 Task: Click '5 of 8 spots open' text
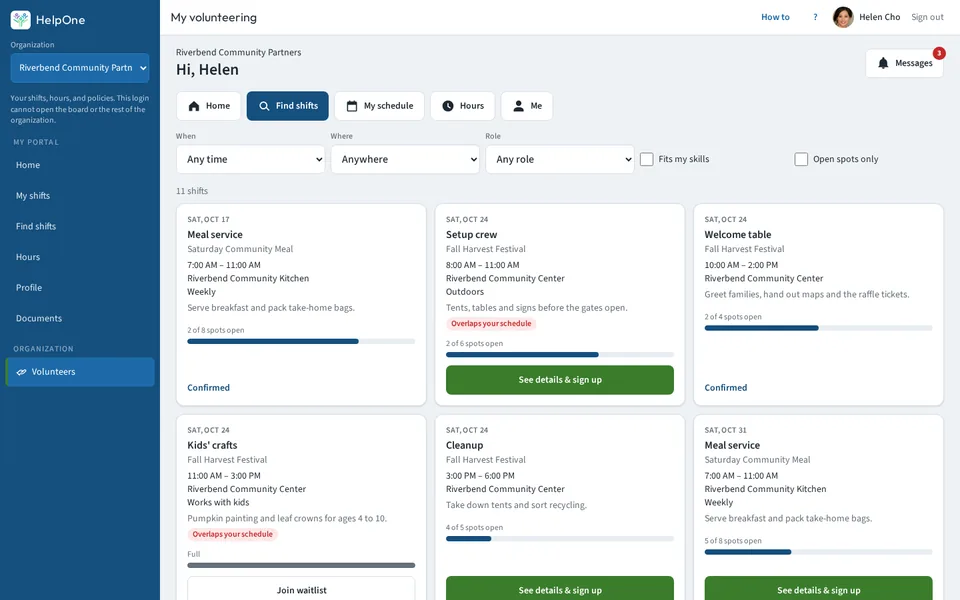pos(733,541)
